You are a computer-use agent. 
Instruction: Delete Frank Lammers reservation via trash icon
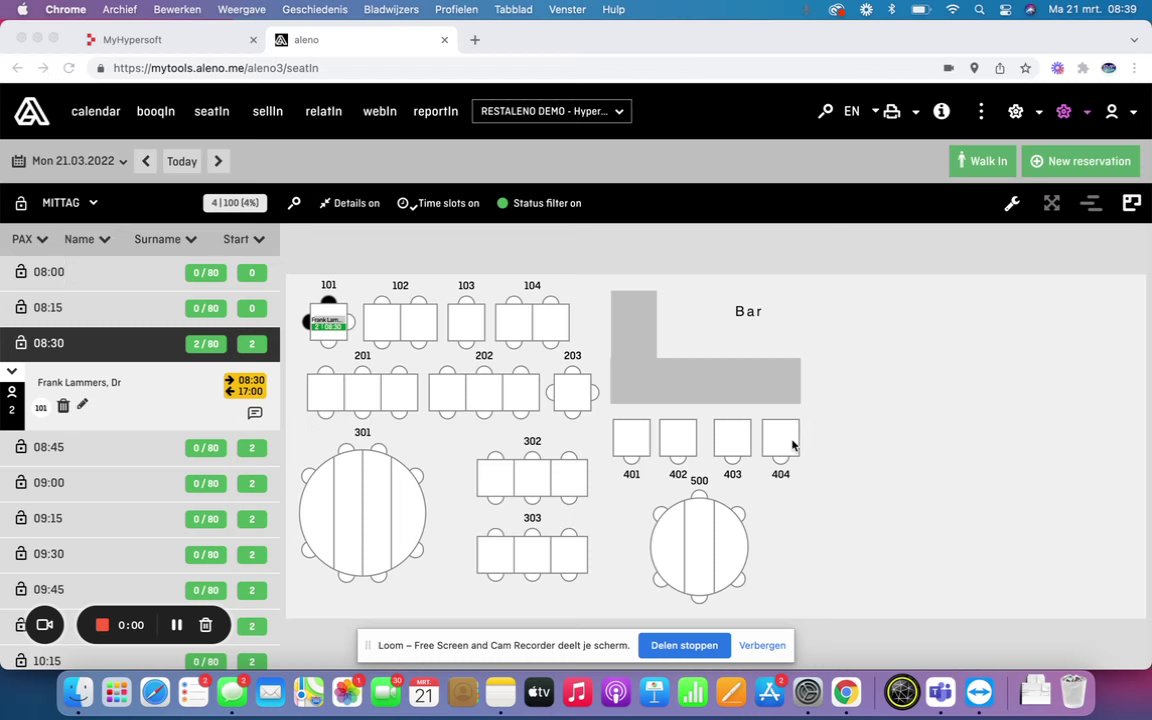[63, 406]
